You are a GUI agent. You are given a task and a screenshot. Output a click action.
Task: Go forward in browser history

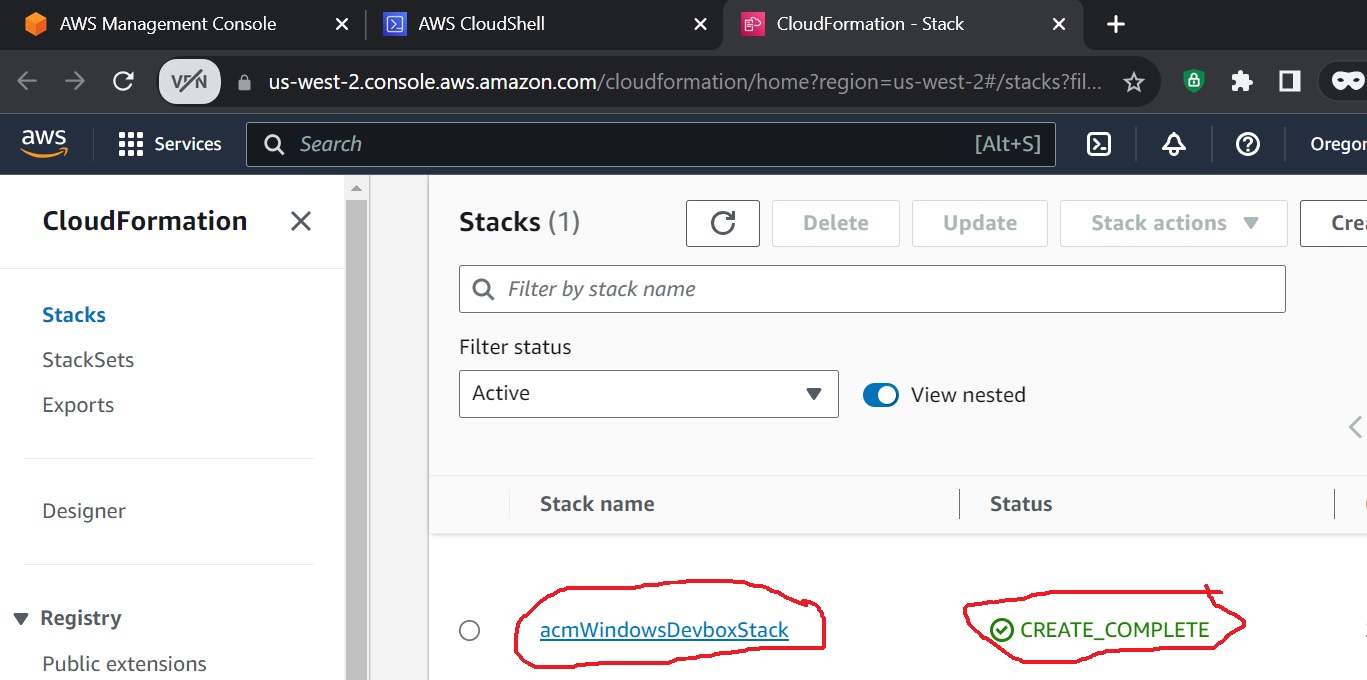pos(75,81)
